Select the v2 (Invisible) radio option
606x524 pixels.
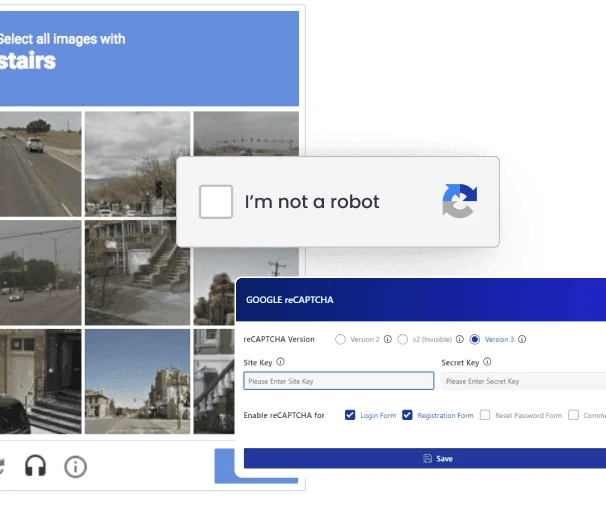click(x=402, y=339)
